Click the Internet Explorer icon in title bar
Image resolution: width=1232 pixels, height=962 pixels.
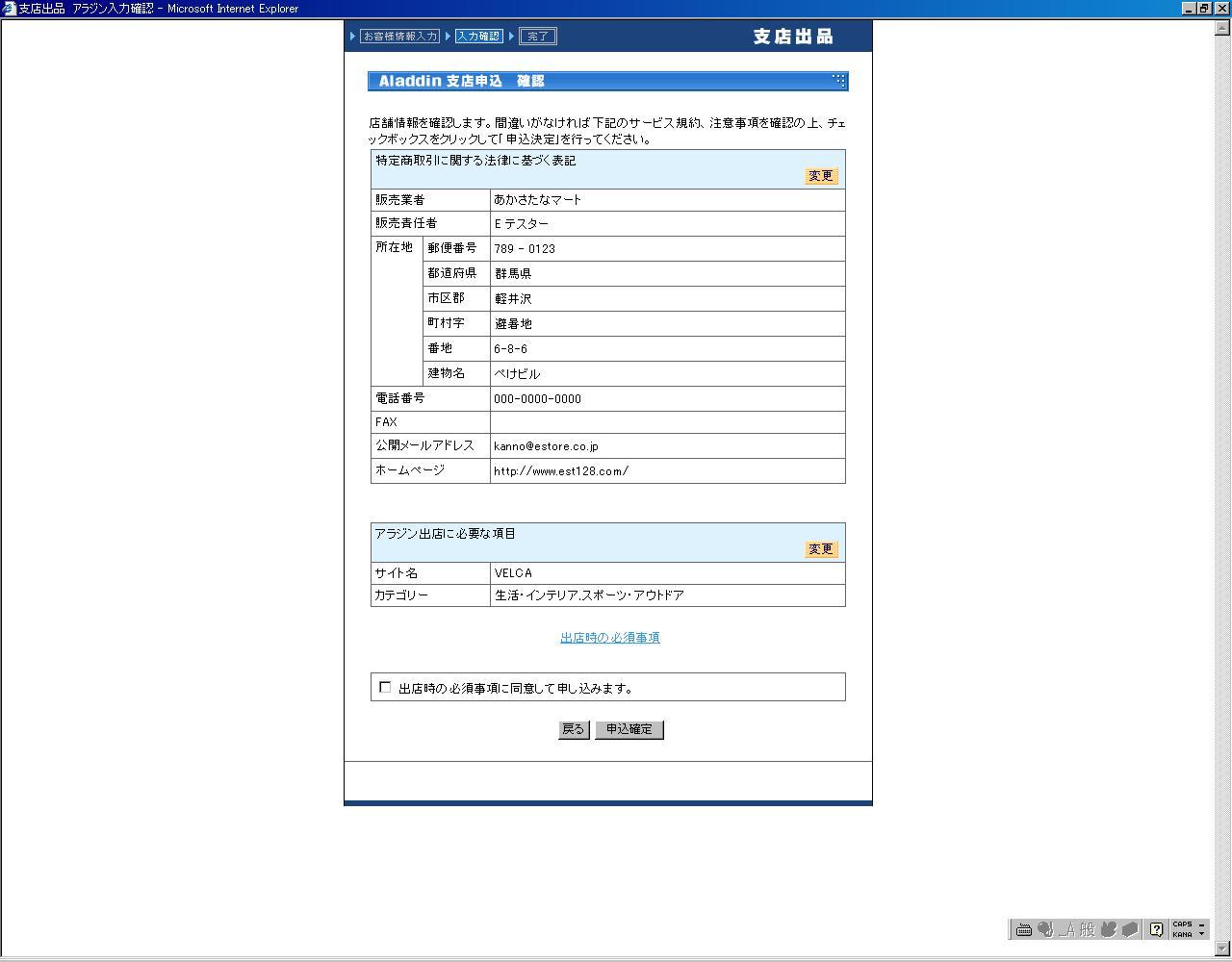click(9, 9)
